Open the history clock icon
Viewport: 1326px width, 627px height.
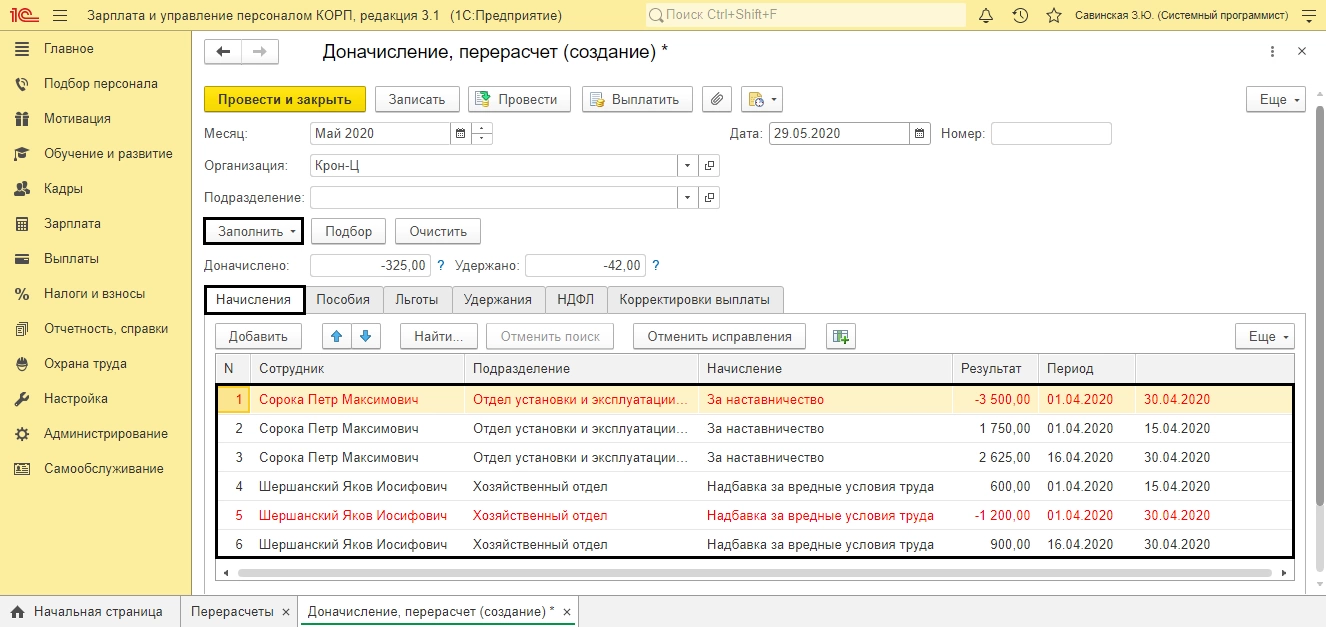coord(1019,15)
